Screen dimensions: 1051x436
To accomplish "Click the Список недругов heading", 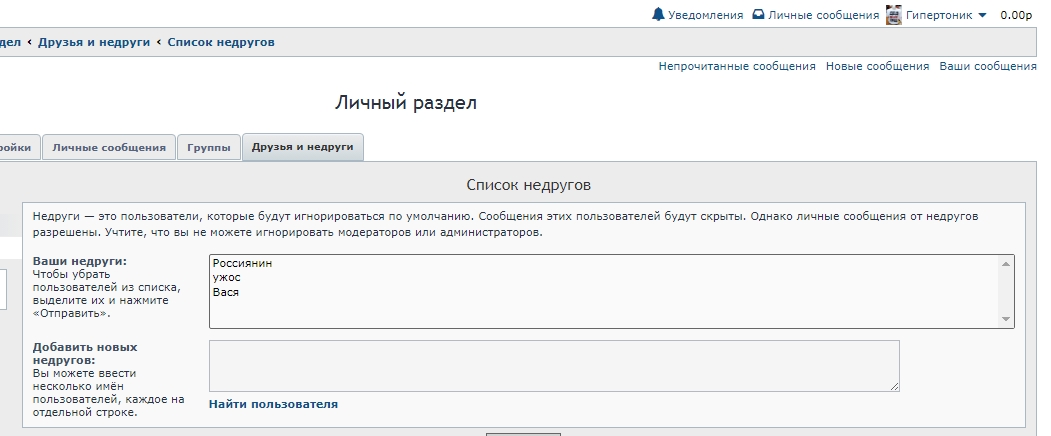I will (x=529, y=185).
